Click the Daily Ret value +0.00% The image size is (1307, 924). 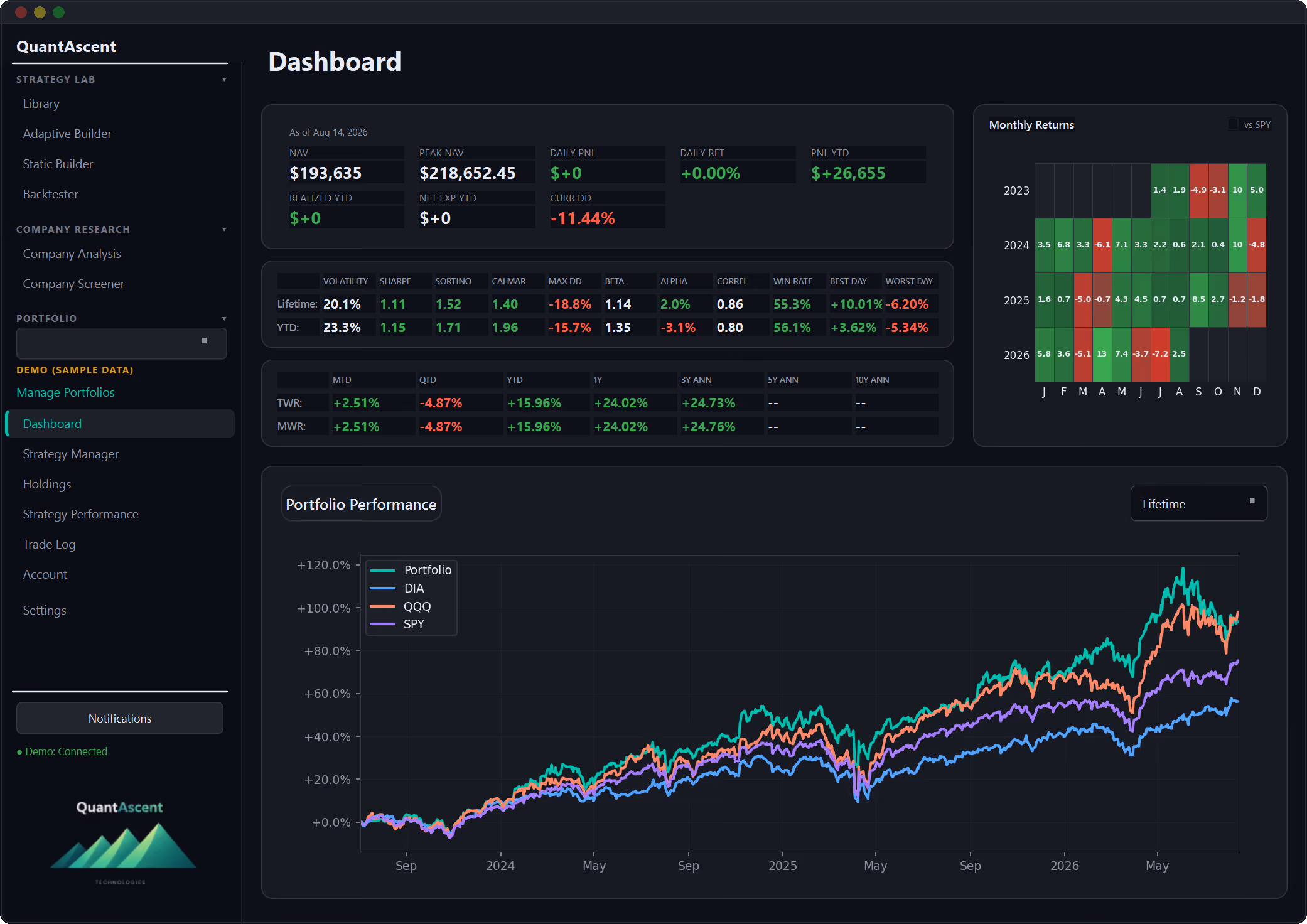click(711, 173)
